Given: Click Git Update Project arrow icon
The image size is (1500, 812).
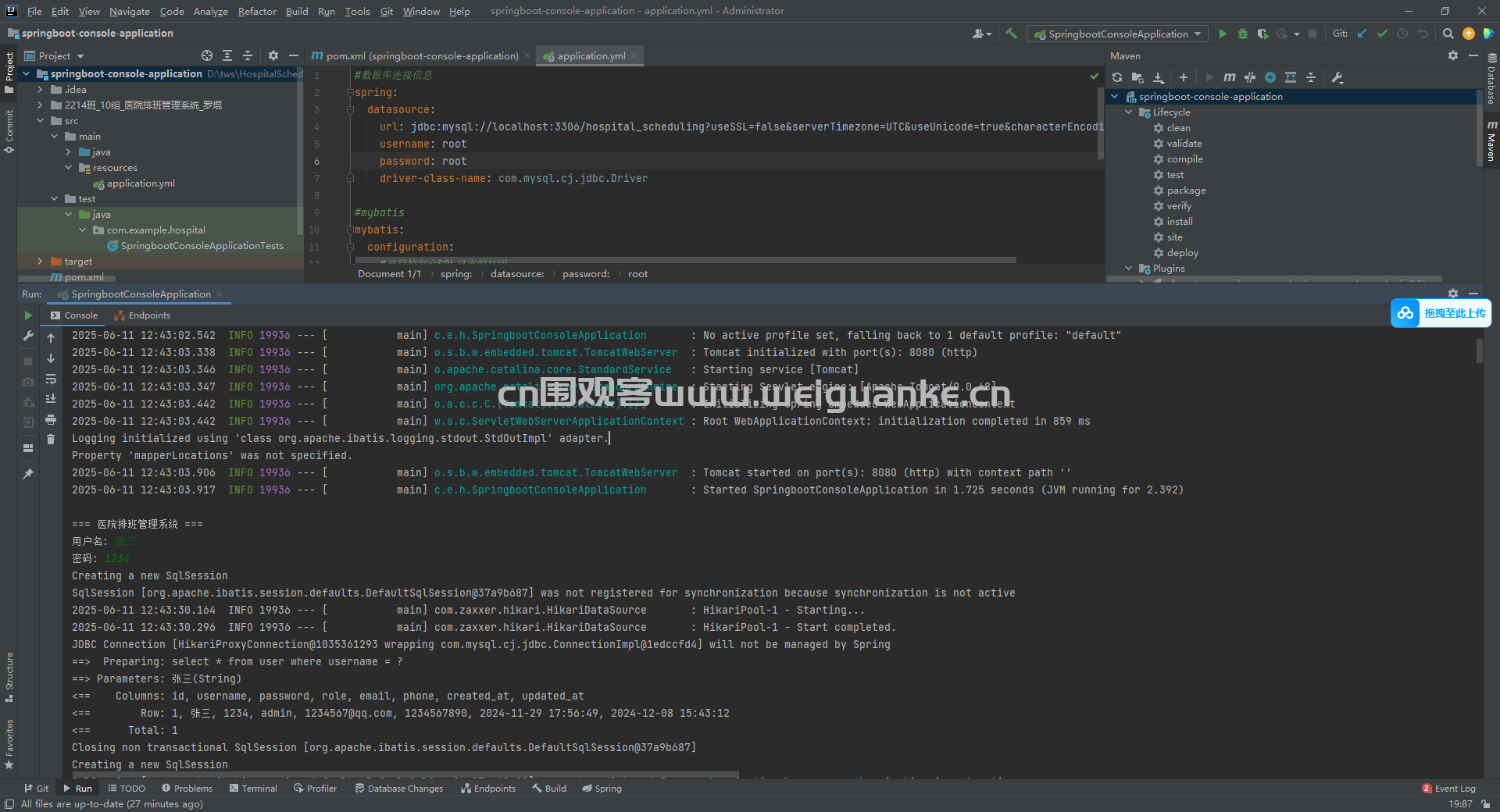Looking at the screenshot, I should pos(1362,34).
